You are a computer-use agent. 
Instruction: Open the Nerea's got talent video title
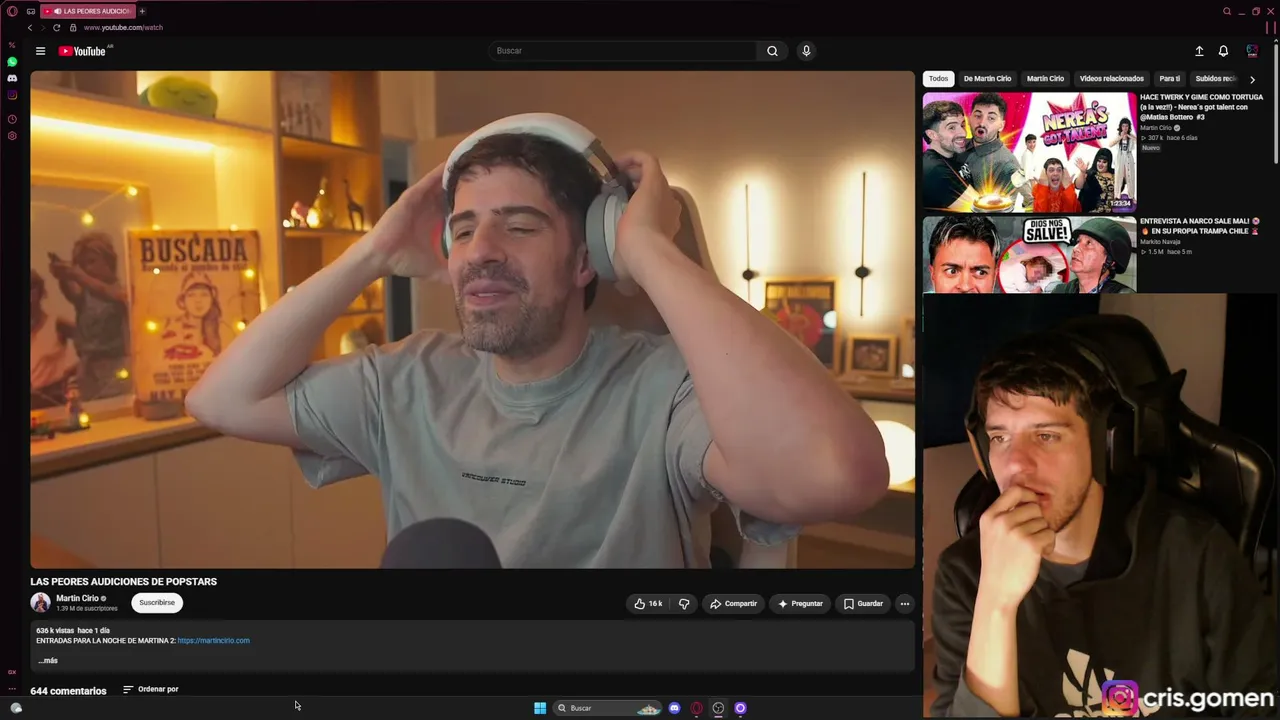click(1201, 107)
